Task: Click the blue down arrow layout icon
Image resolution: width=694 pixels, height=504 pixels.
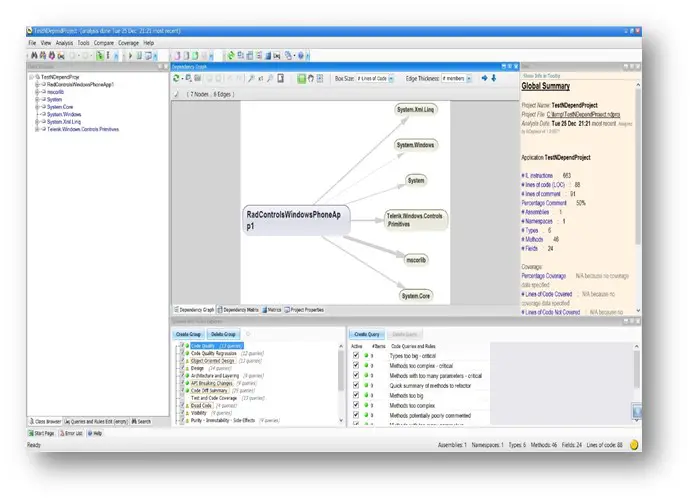Action: 494,78
